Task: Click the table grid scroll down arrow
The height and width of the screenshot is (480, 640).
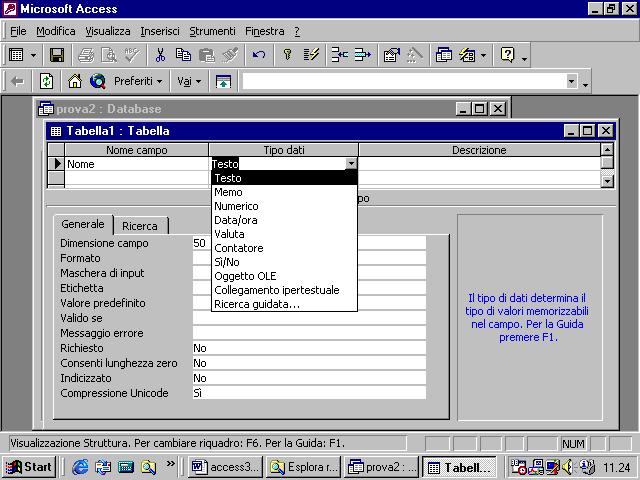Action: pos(607,181)
